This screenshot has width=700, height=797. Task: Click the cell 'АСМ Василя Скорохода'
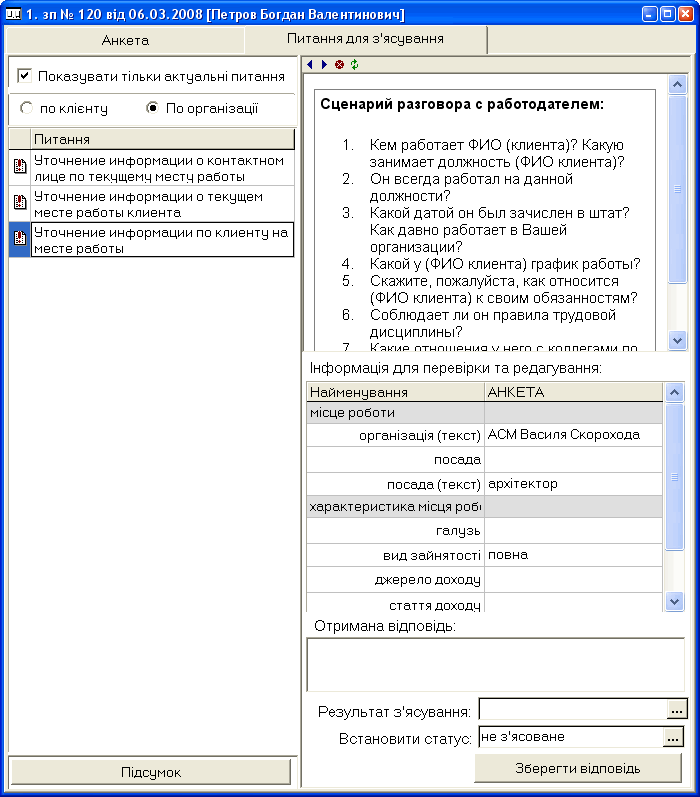(x=573, y=435)
